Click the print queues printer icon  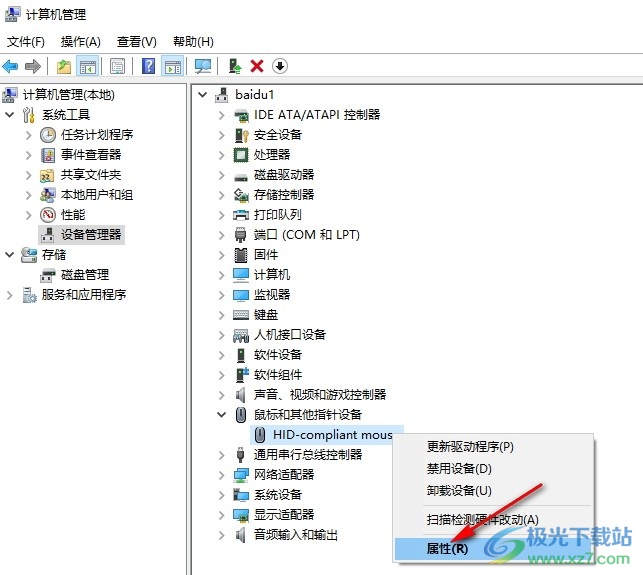[241, 215]
